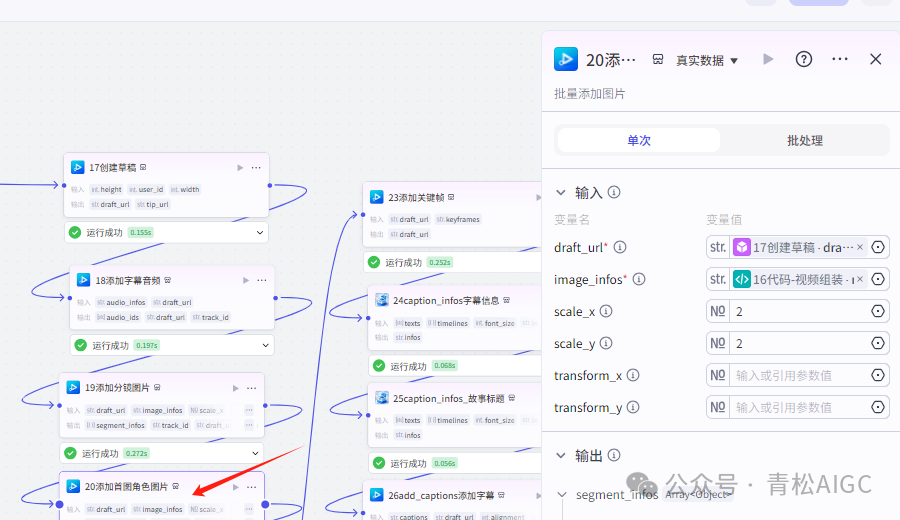Switch to the 单次 tab

point(639,141)
